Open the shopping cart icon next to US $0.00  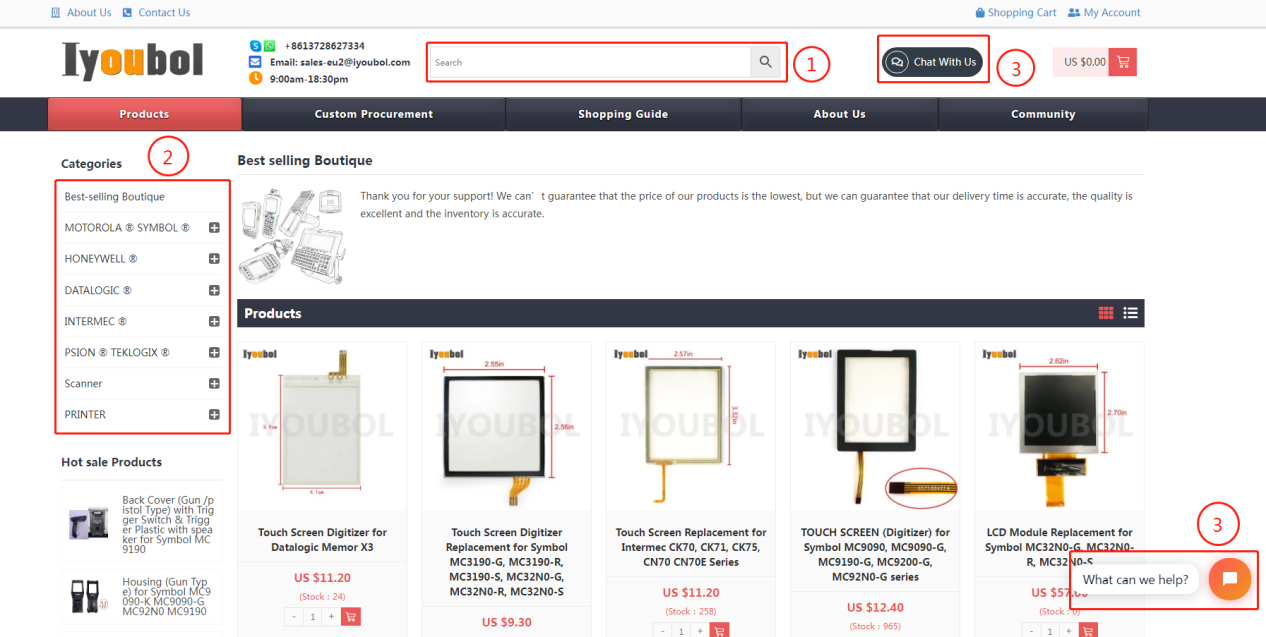pos(1123,62)
